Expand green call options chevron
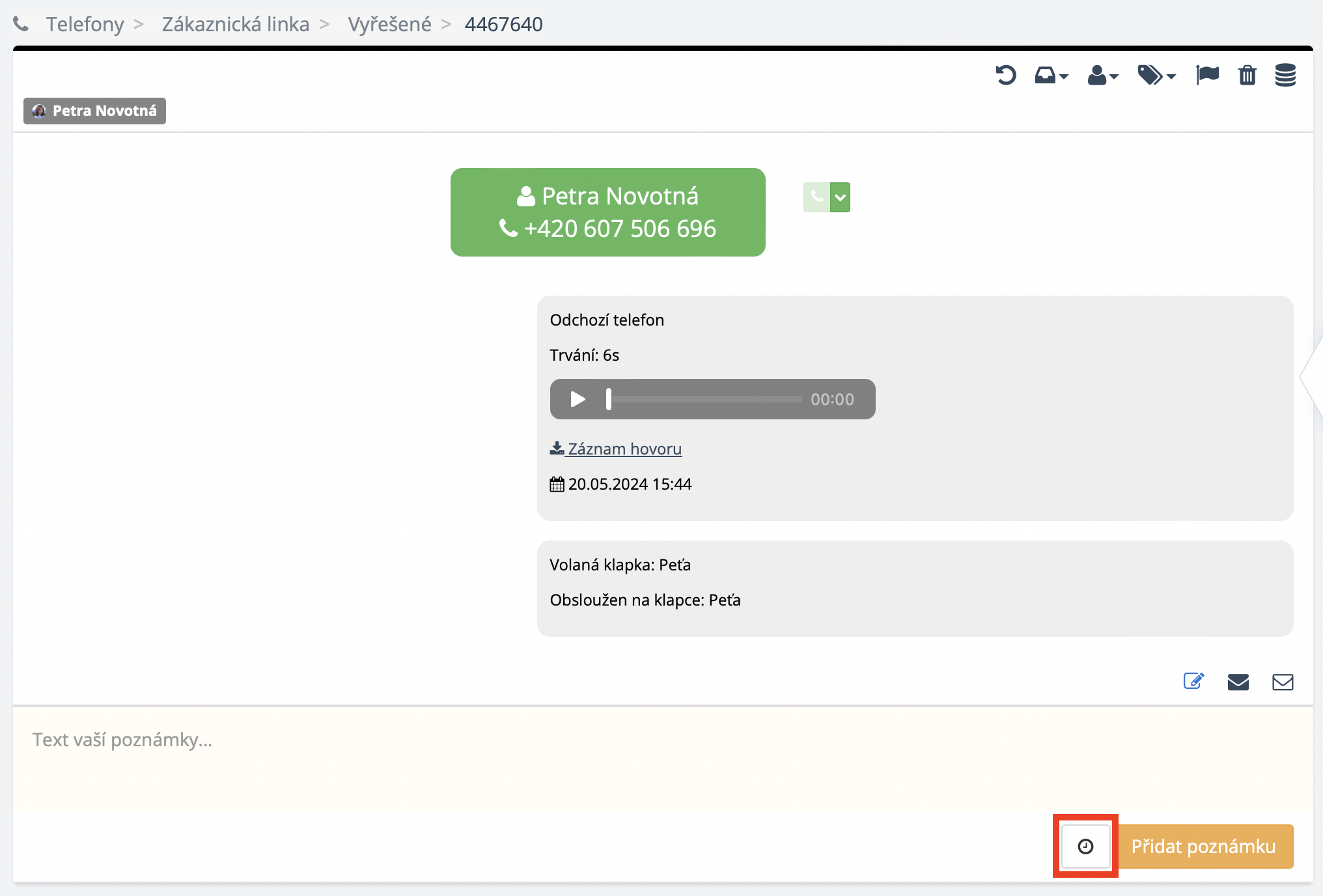This screenshot has width=1323, height=896. click(841, 197)
